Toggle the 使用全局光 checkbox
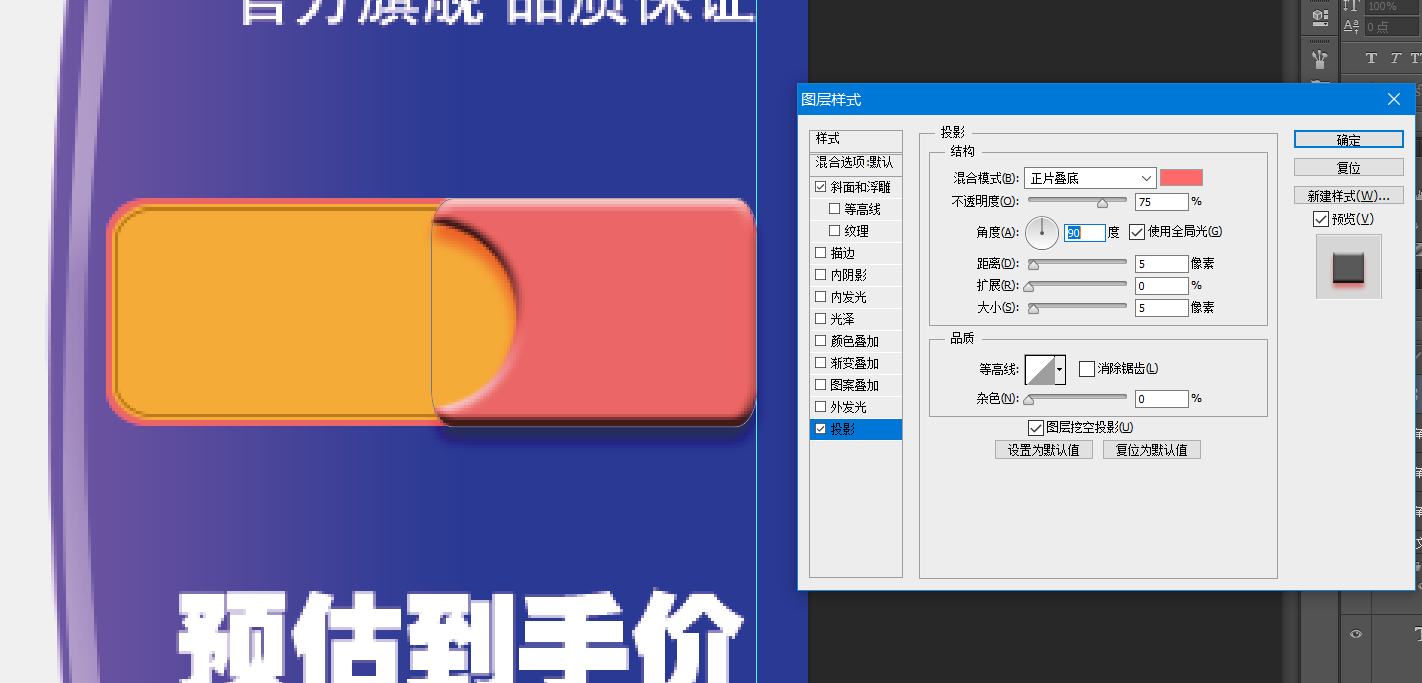The image size is (1422, 683). [x=1136, y=232]
